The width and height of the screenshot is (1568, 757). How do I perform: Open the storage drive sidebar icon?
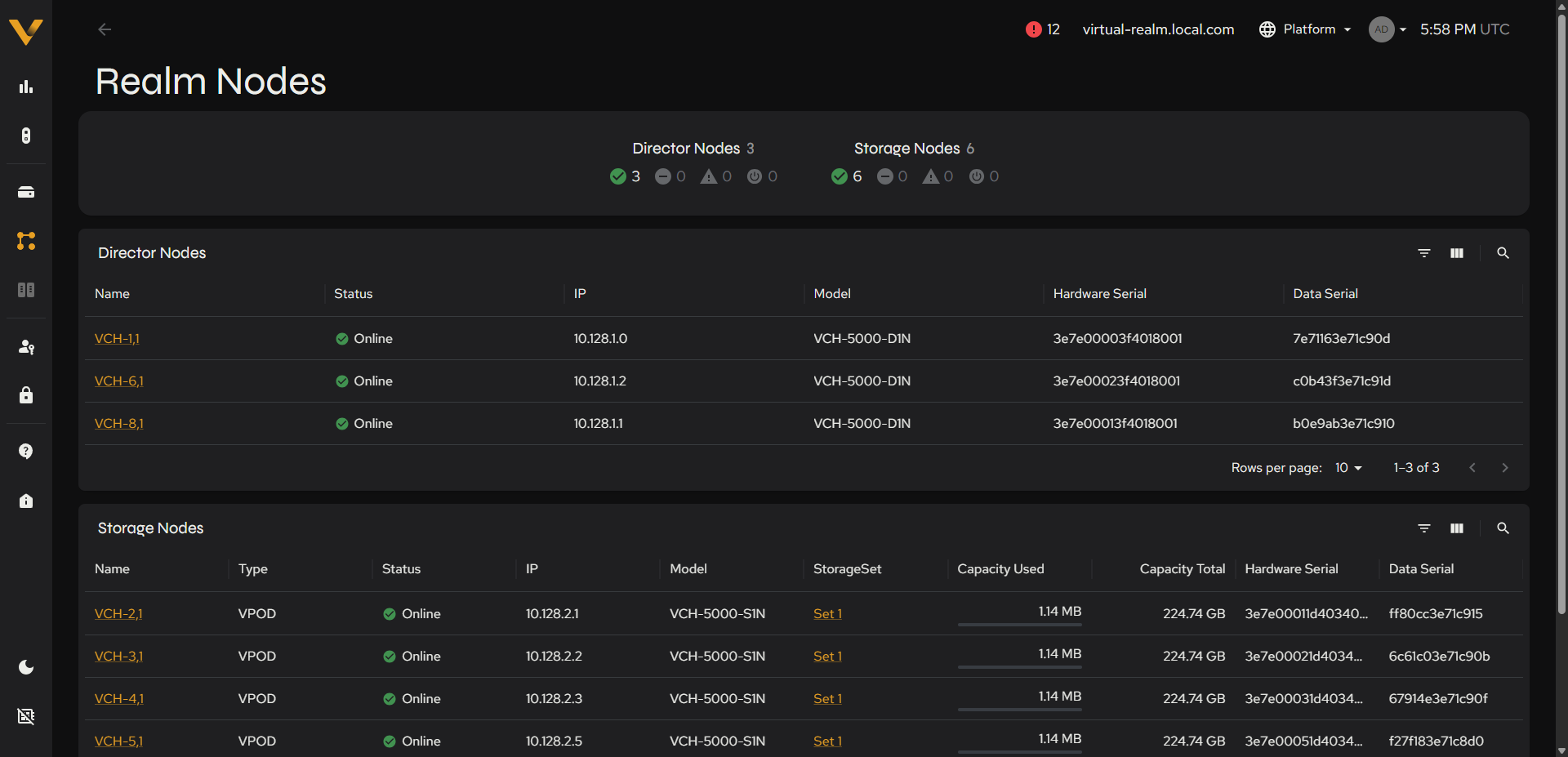26,192
